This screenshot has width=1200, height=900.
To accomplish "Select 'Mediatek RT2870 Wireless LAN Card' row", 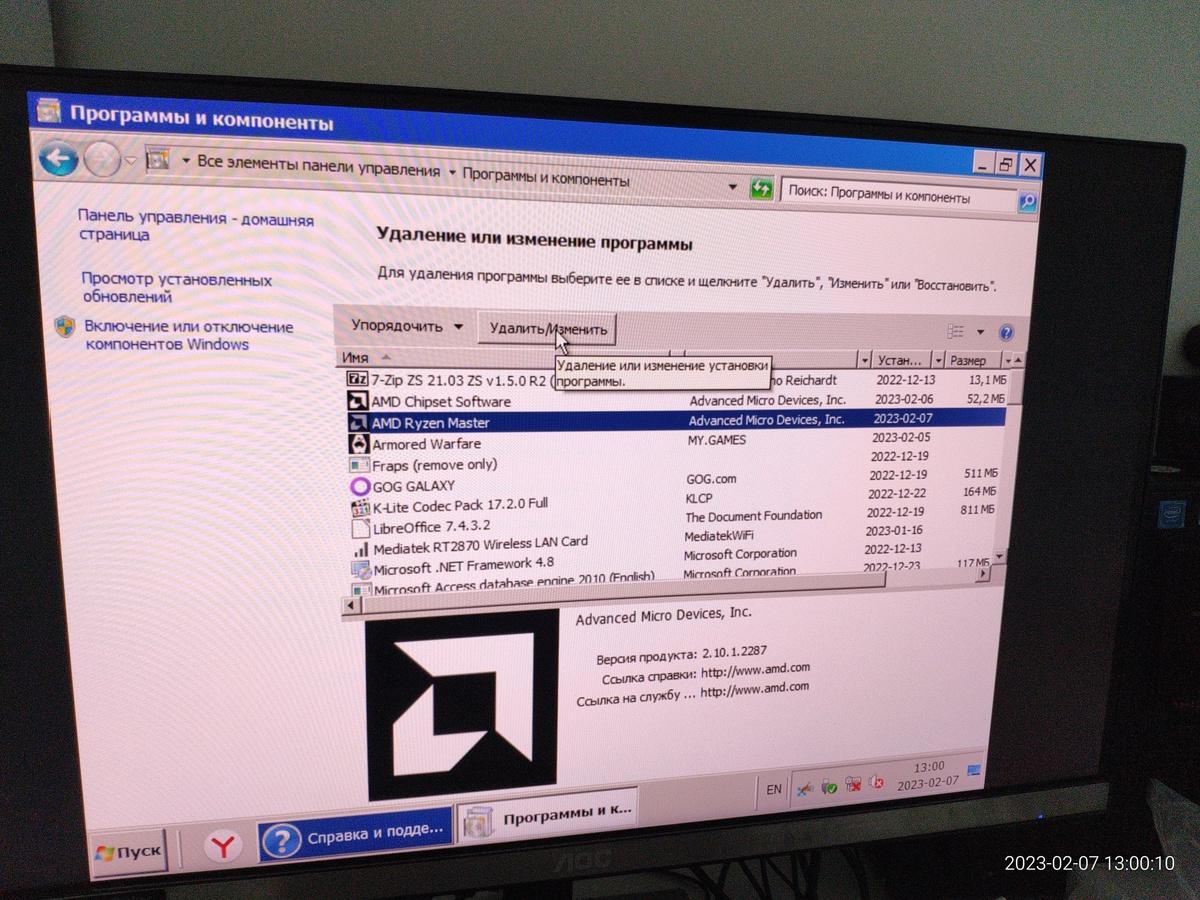I will pos(674,541).
